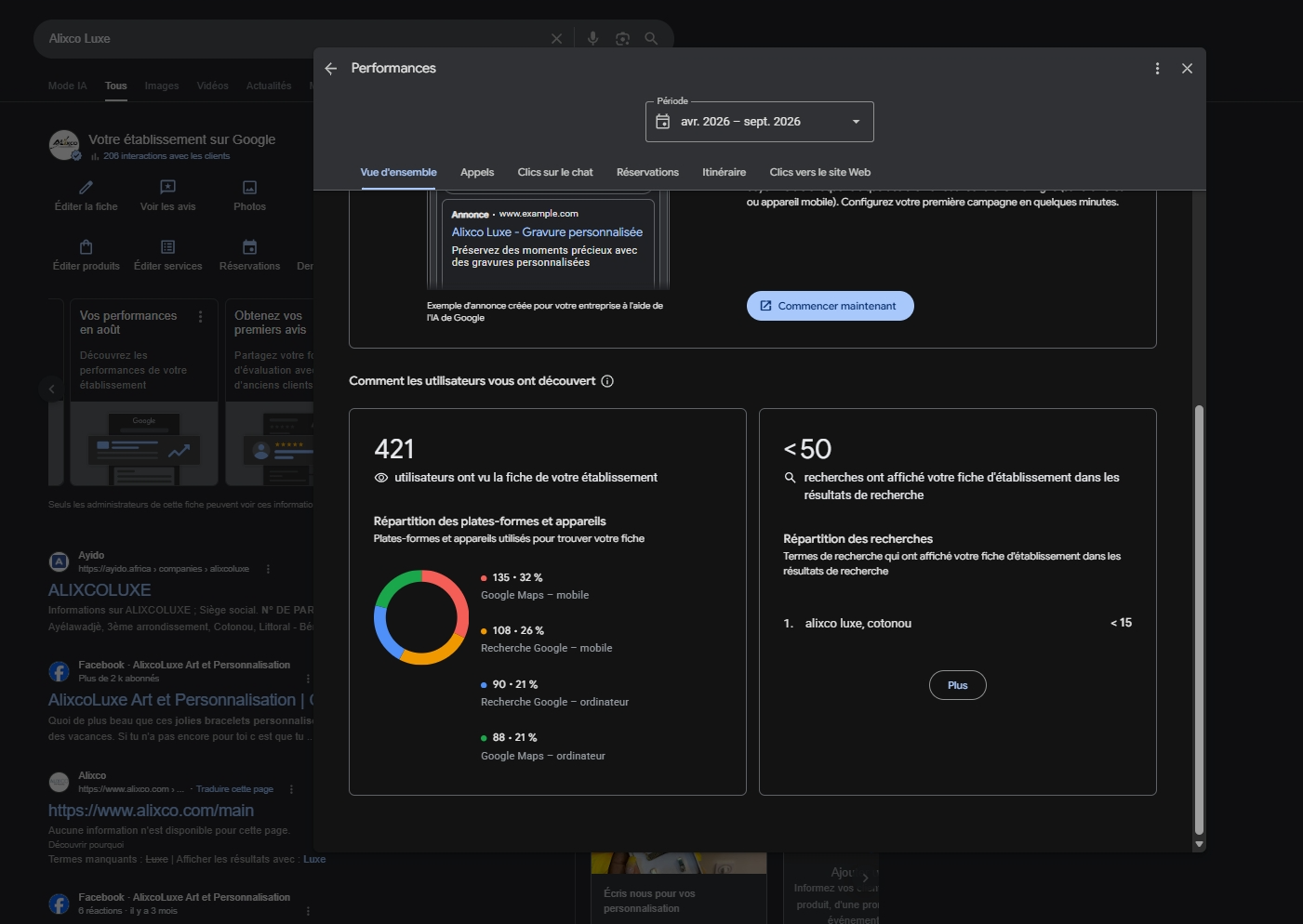Click the Photos icon in business panel

pos(249,187)
